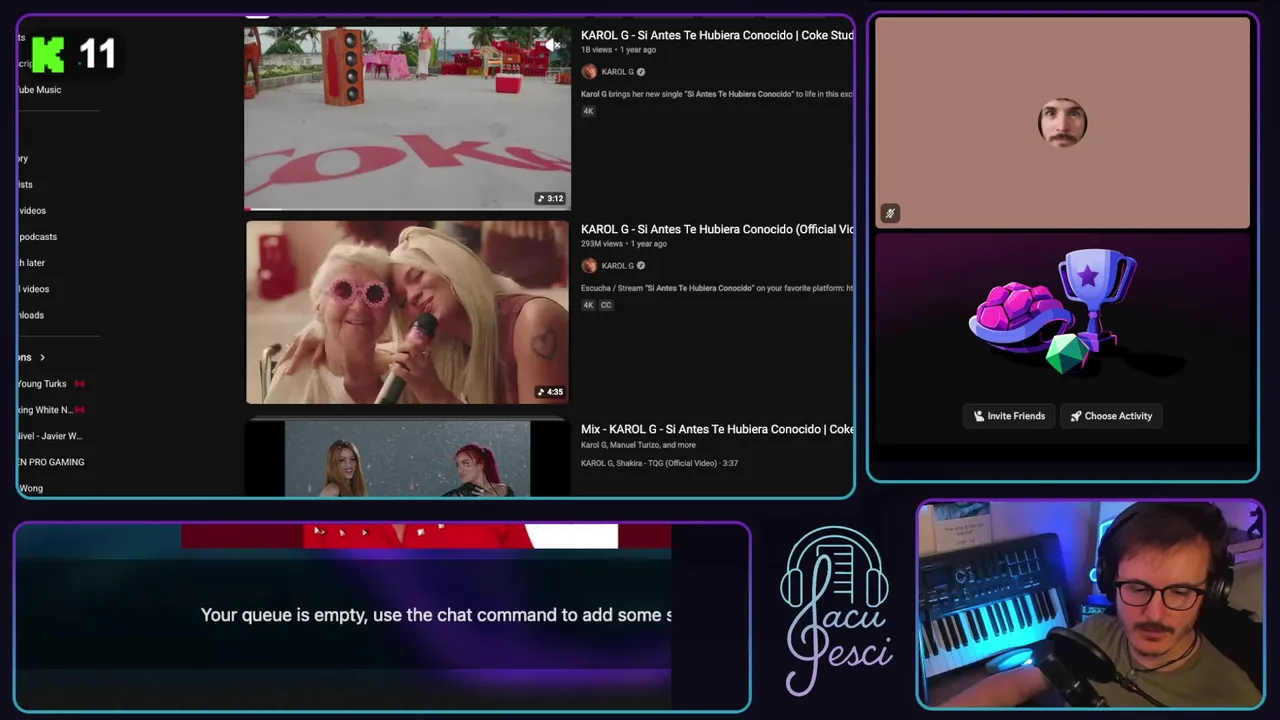Click the webcam feed with the keyboard
The height and width of the screenshot is (720, 1280).
[1090, 604]
